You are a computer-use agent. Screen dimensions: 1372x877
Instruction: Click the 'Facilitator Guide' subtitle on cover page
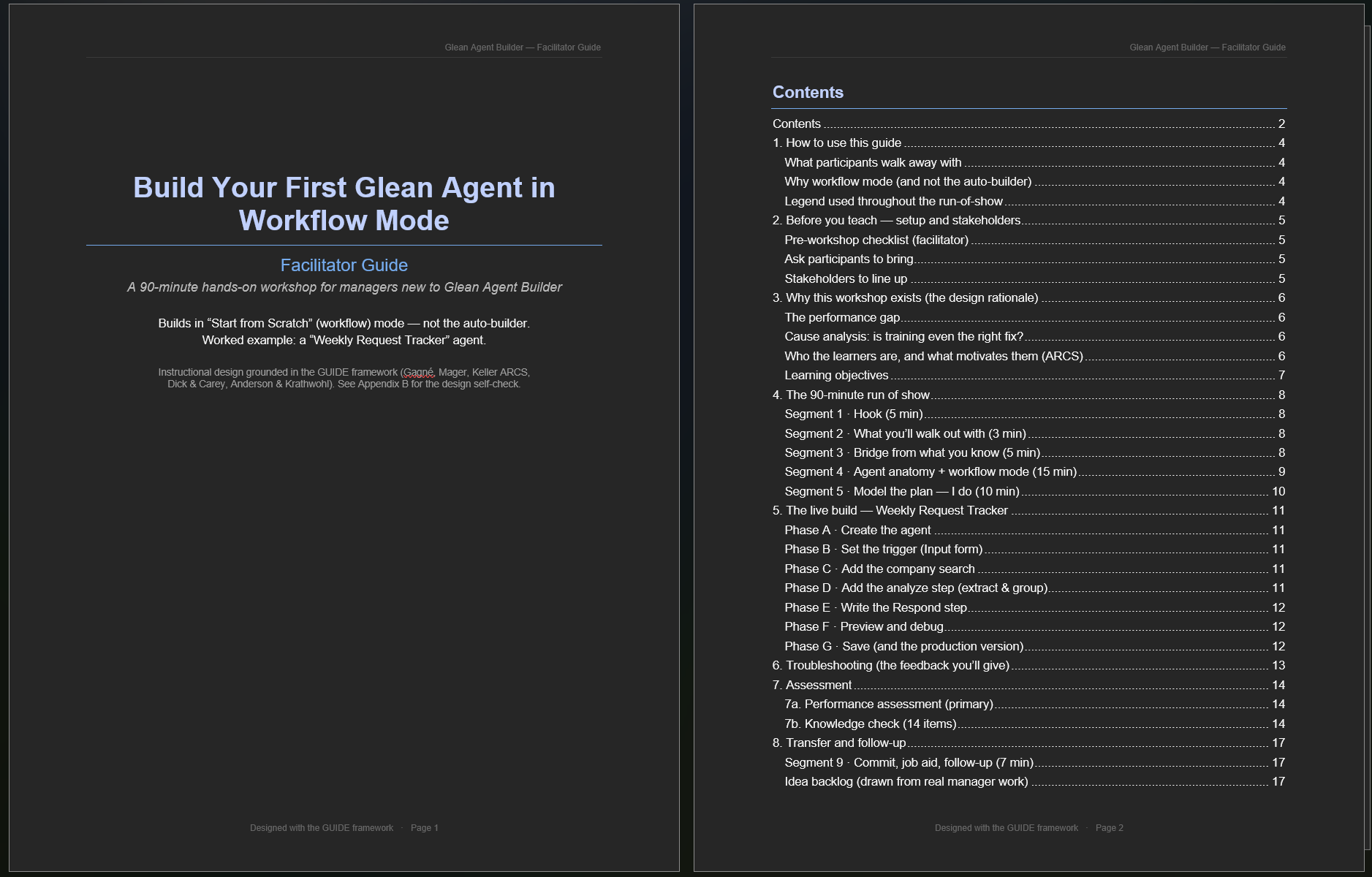coord(344,265)
